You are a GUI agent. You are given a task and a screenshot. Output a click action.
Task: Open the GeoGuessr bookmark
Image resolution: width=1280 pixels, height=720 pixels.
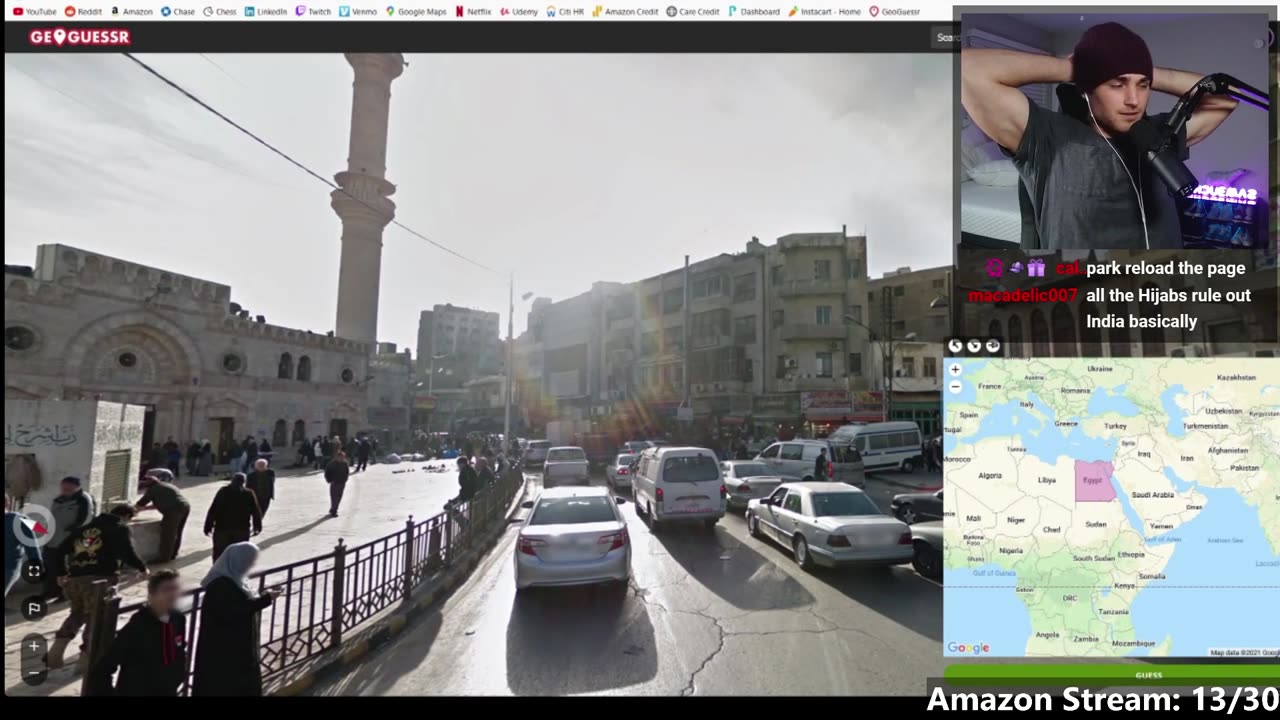(x=894, y=11)
